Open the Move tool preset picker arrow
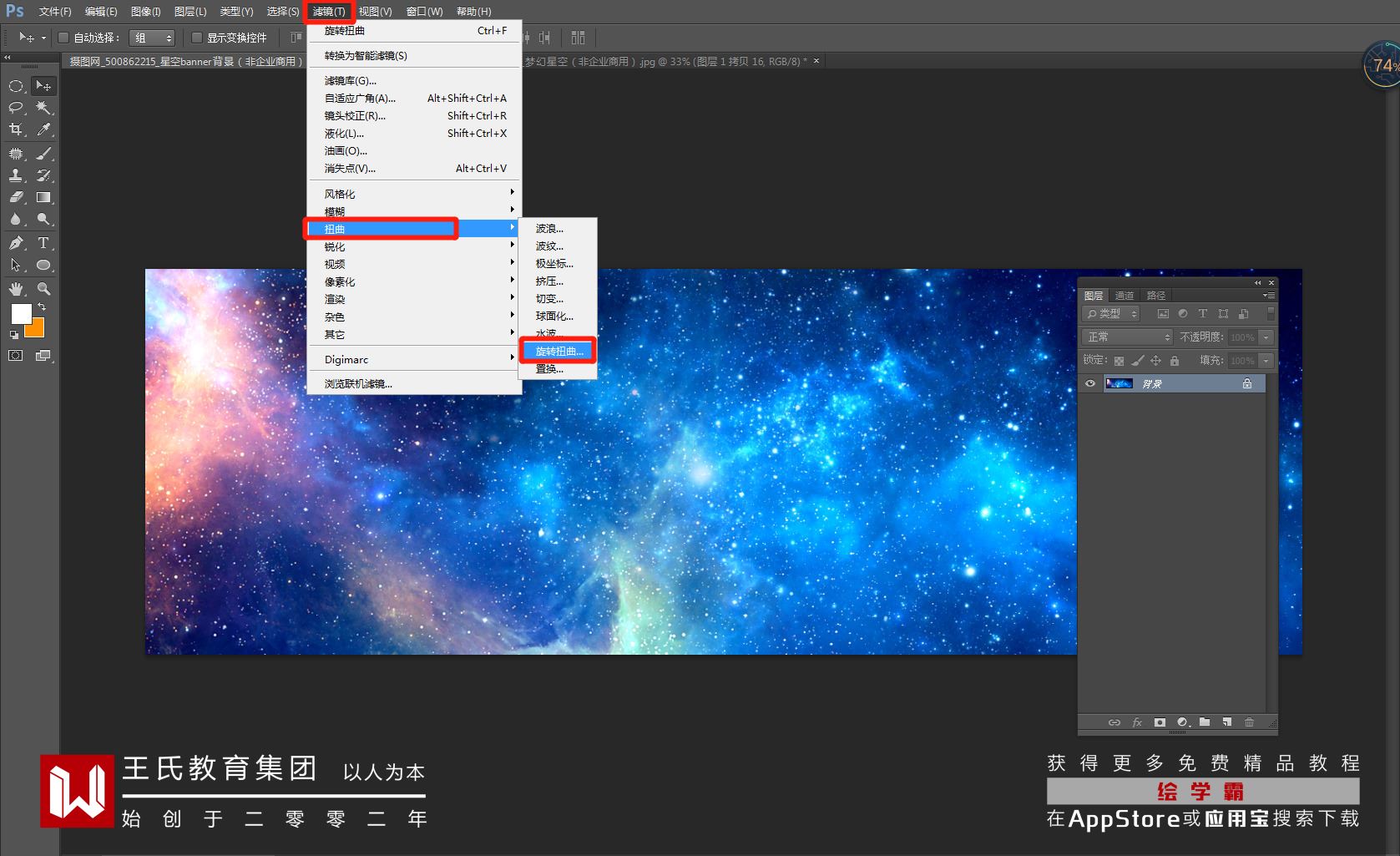Viewport: 1400px width, 856px height. point(44,38)
